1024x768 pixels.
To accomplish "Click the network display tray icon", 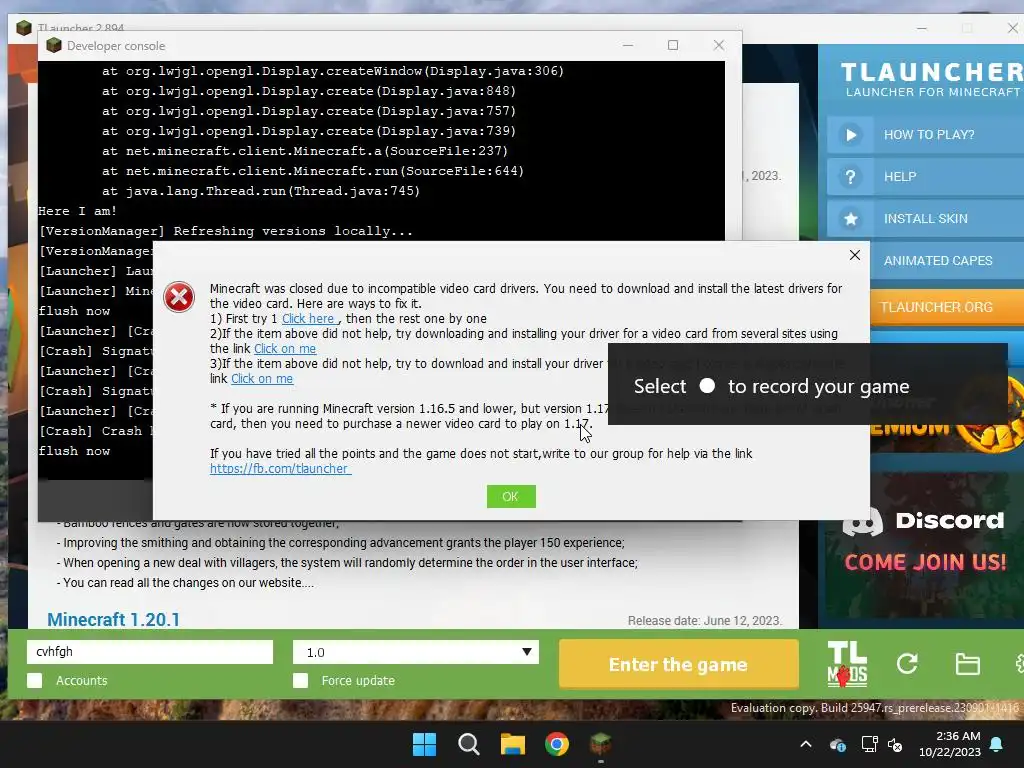I will 869,744.
